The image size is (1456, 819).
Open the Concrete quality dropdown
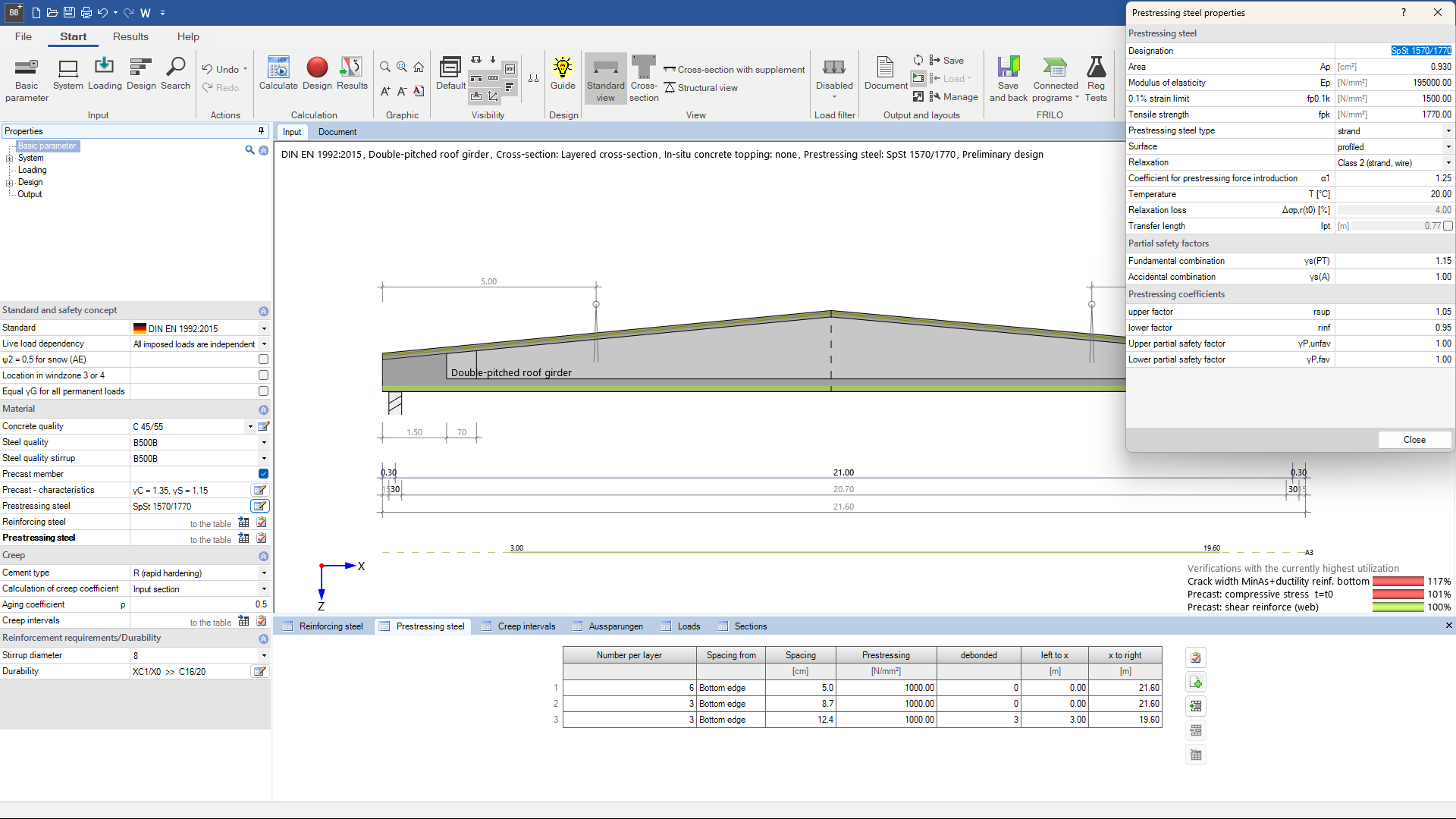(249, 426)
